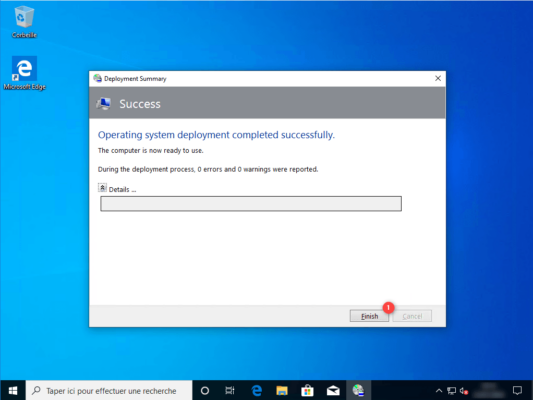The image size is (533, 400).
Task: Click the empty Details text box
Action: click(251, 204)
